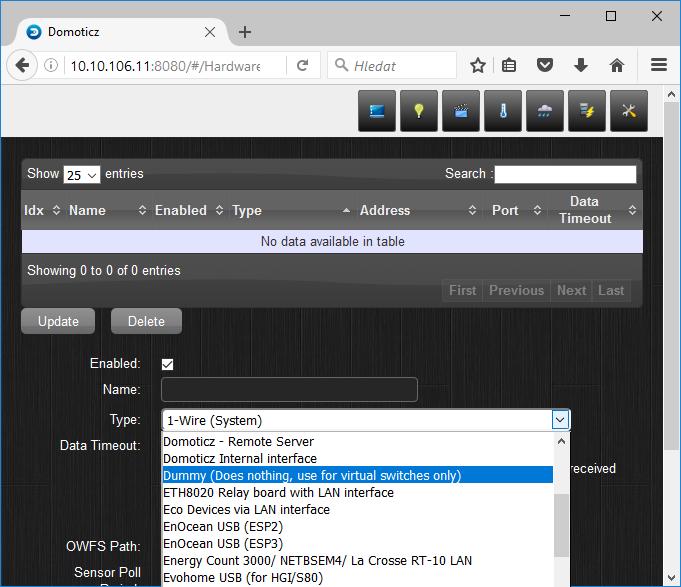Viewport: 681px width, 587px height.
Task: Open the Utility energy icon
Action: tap(587, 111)
